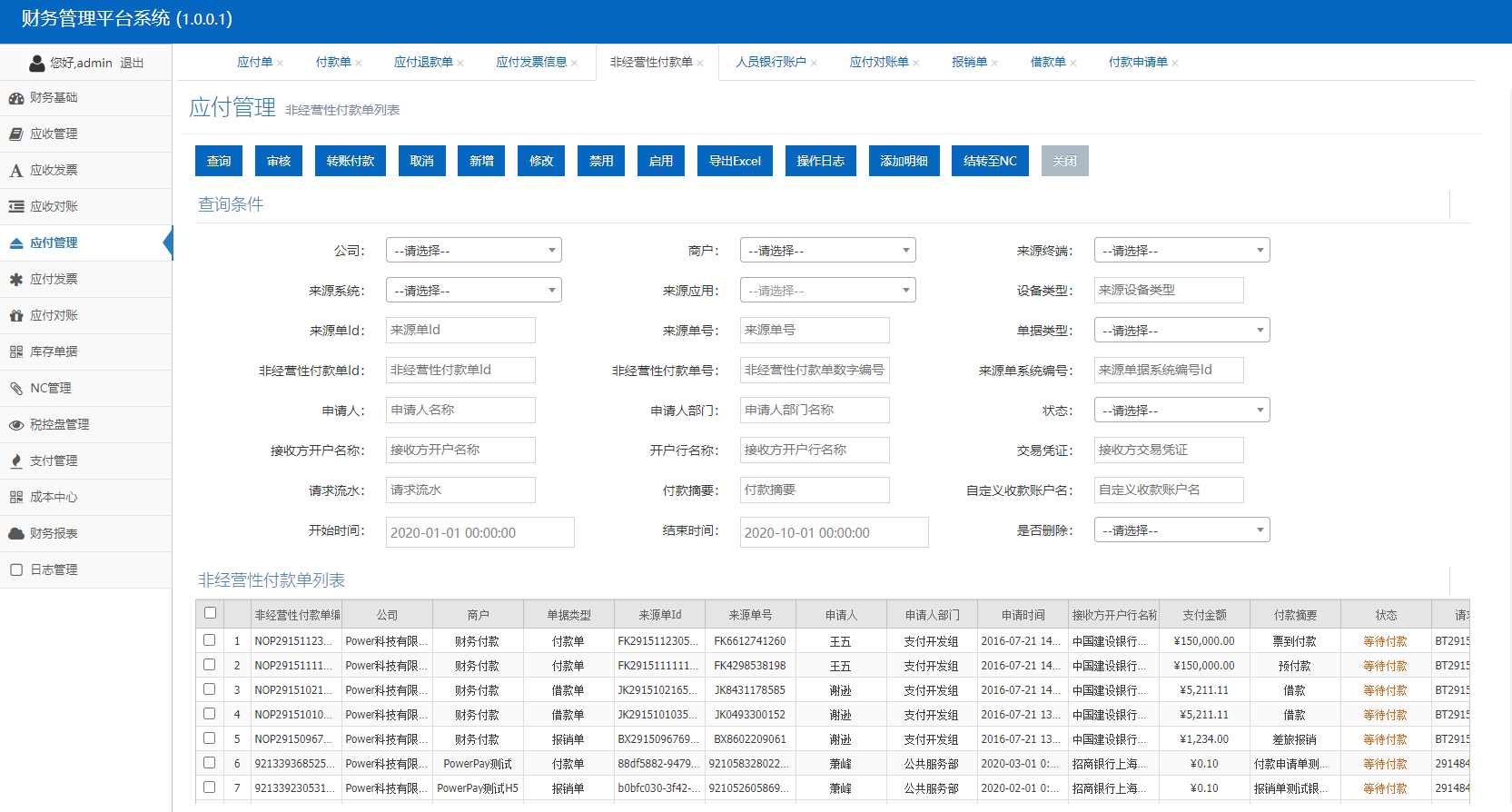The image size is (1512, 812).
Task: Expand the 公司 dropdown
Action: tap(473, 251)
